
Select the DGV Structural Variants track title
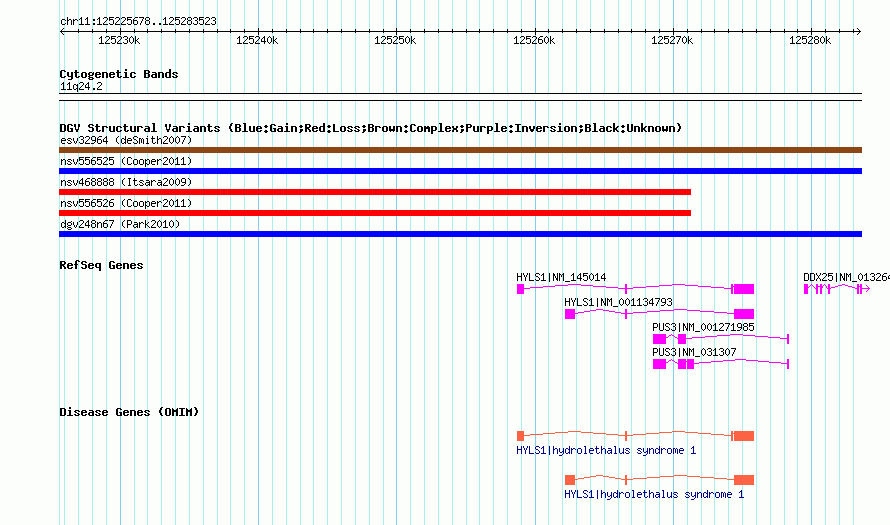pos(371,128)
